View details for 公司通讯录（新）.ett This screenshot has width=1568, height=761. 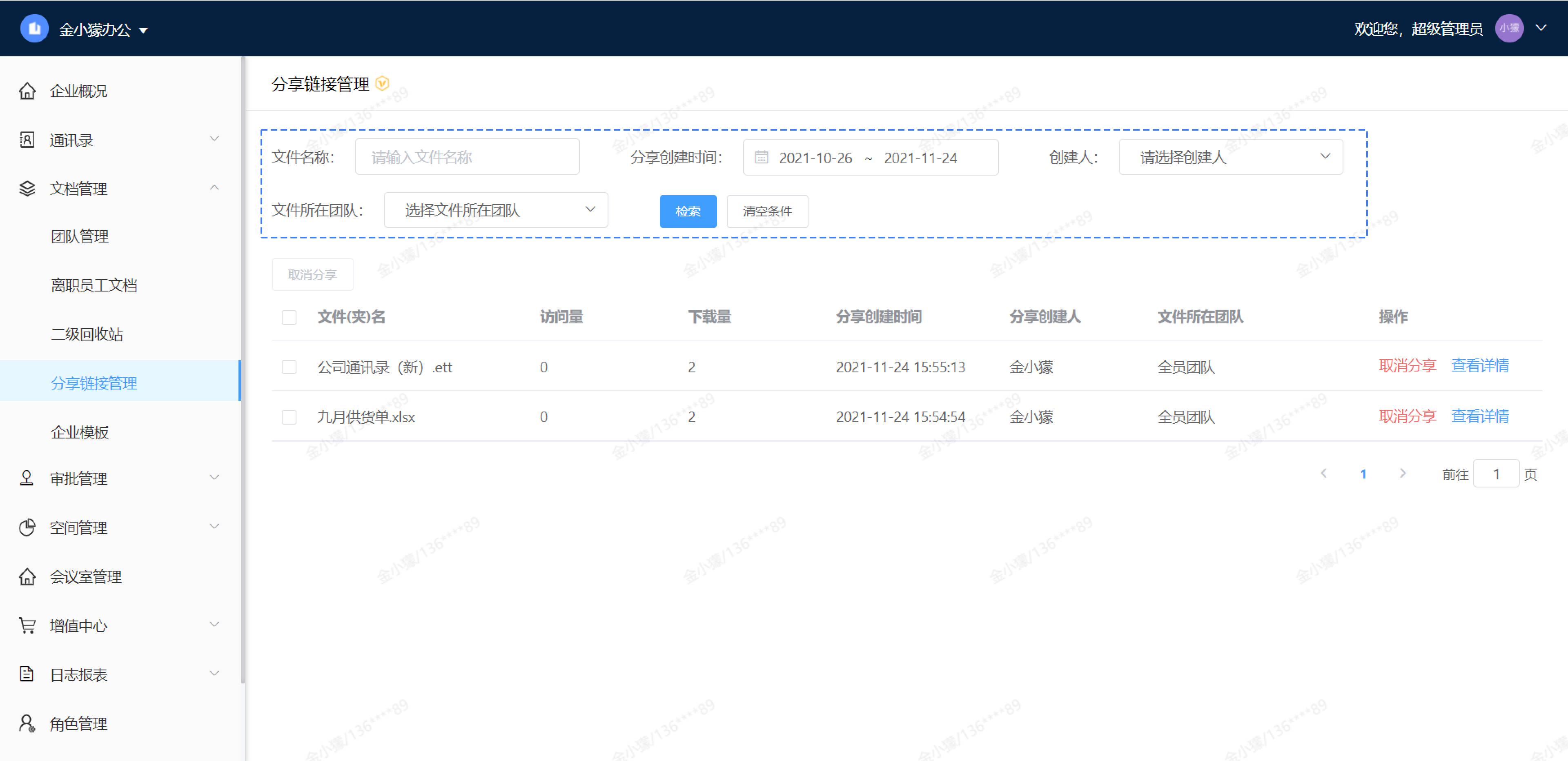tap(1480, 365)
